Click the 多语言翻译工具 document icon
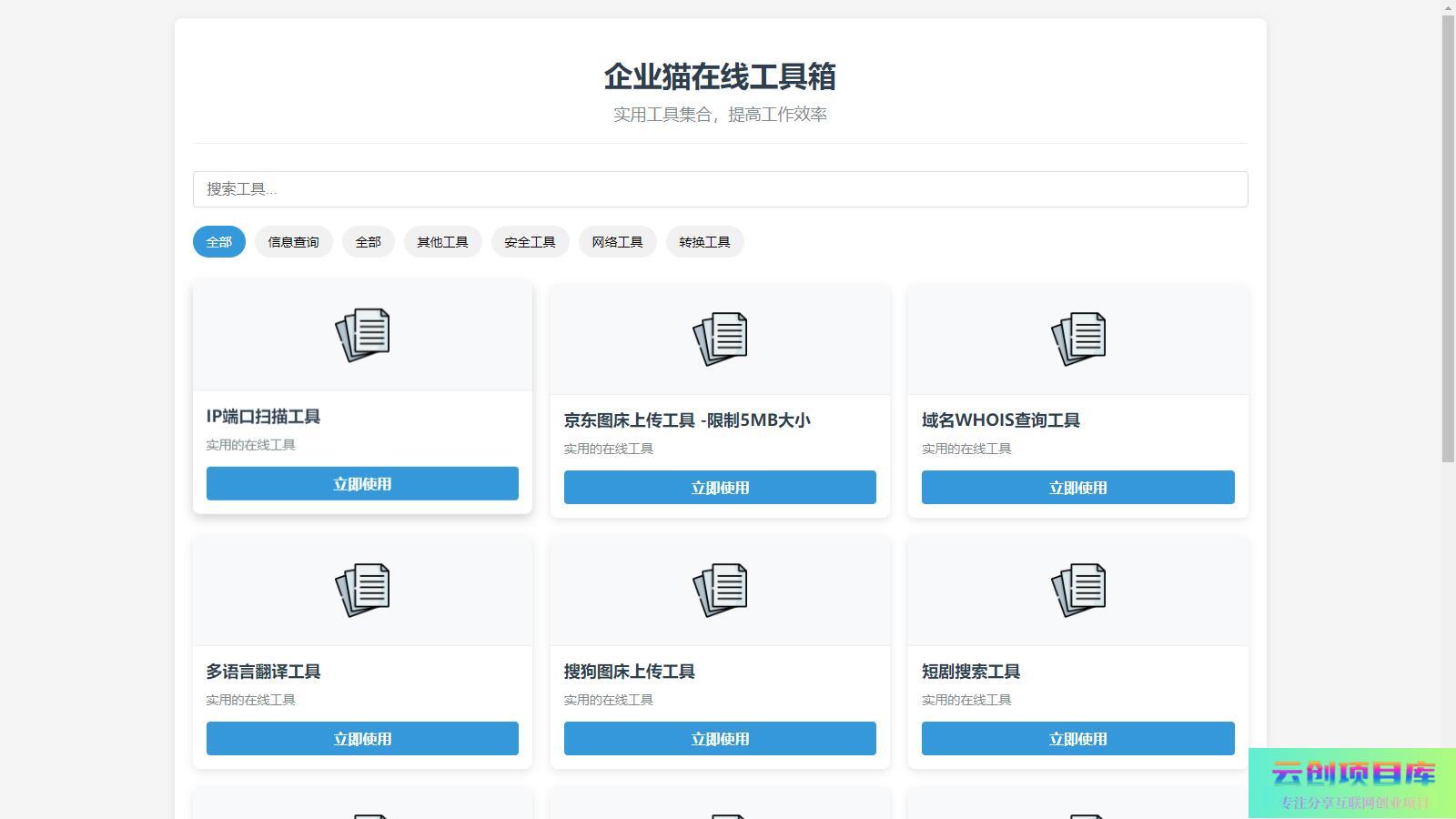 coord(362,590)
